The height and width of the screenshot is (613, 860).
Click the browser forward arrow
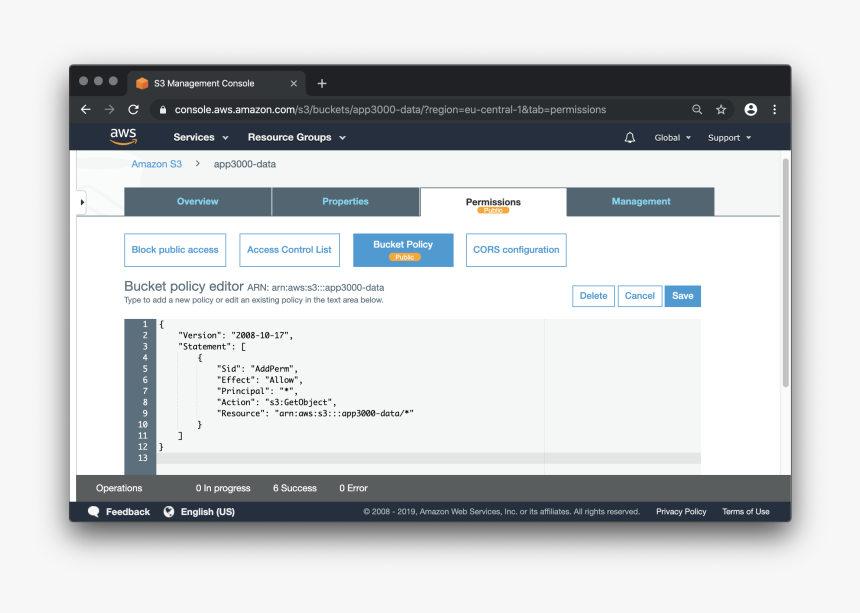tap(110, 110)
